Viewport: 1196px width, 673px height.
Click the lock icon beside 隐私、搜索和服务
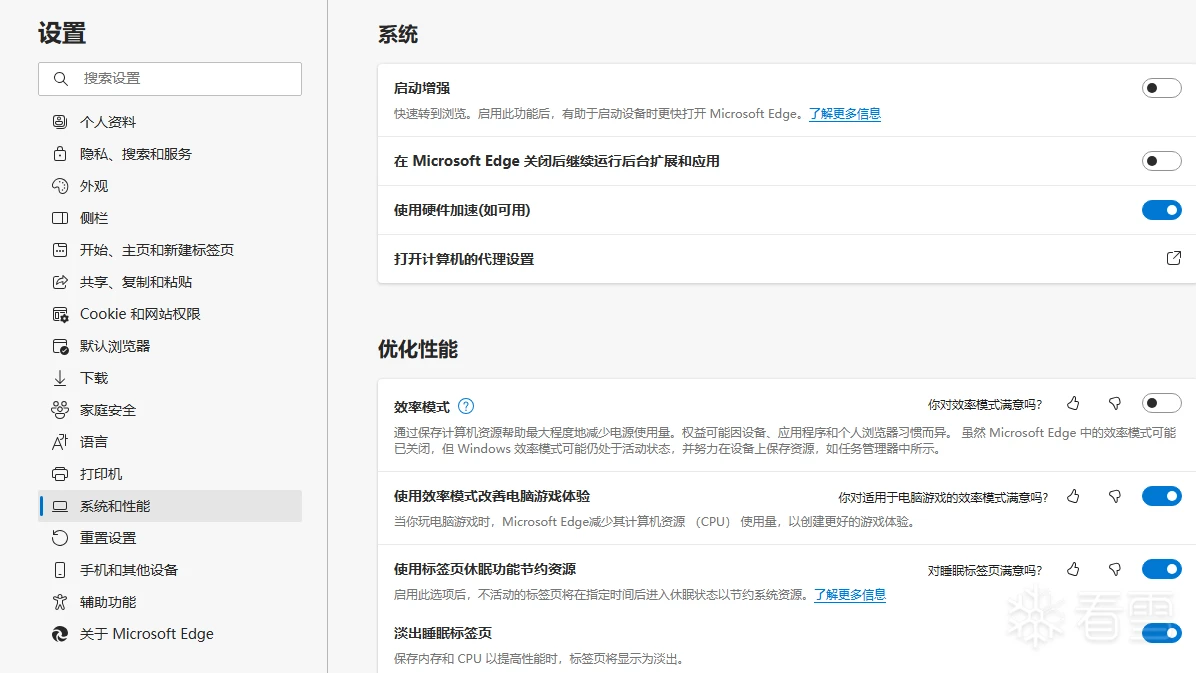coord(59,154)
